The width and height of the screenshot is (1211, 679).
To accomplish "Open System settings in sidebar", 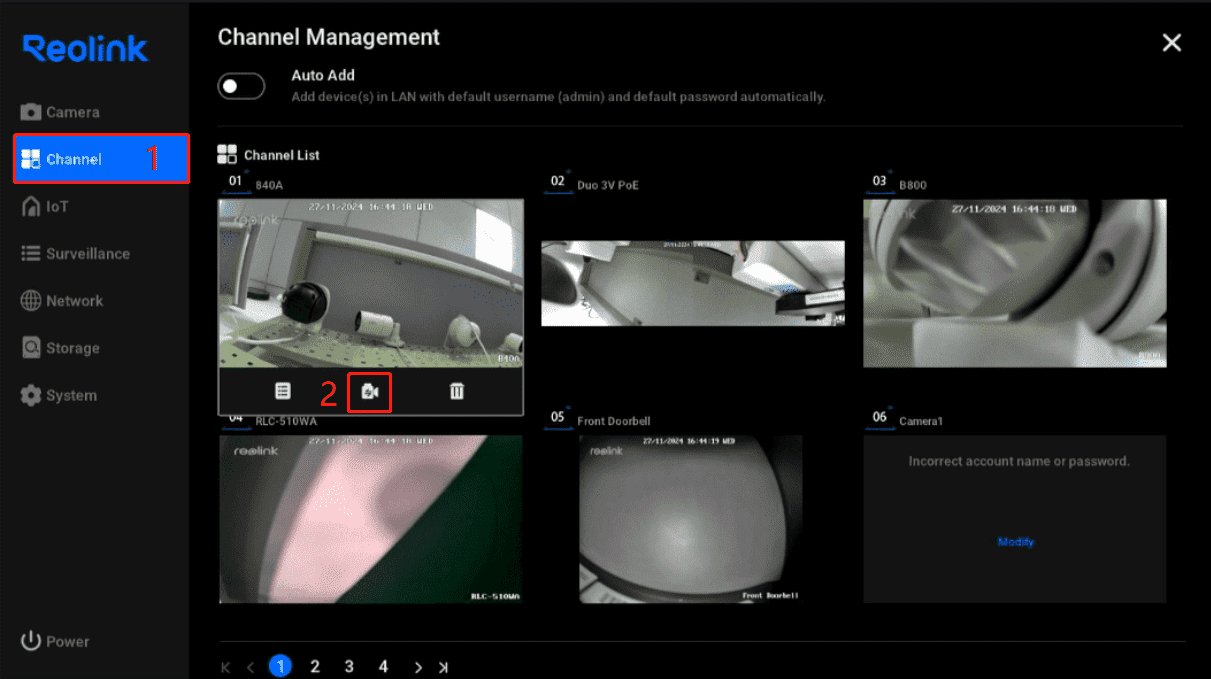I will click(x=59, y=395).
